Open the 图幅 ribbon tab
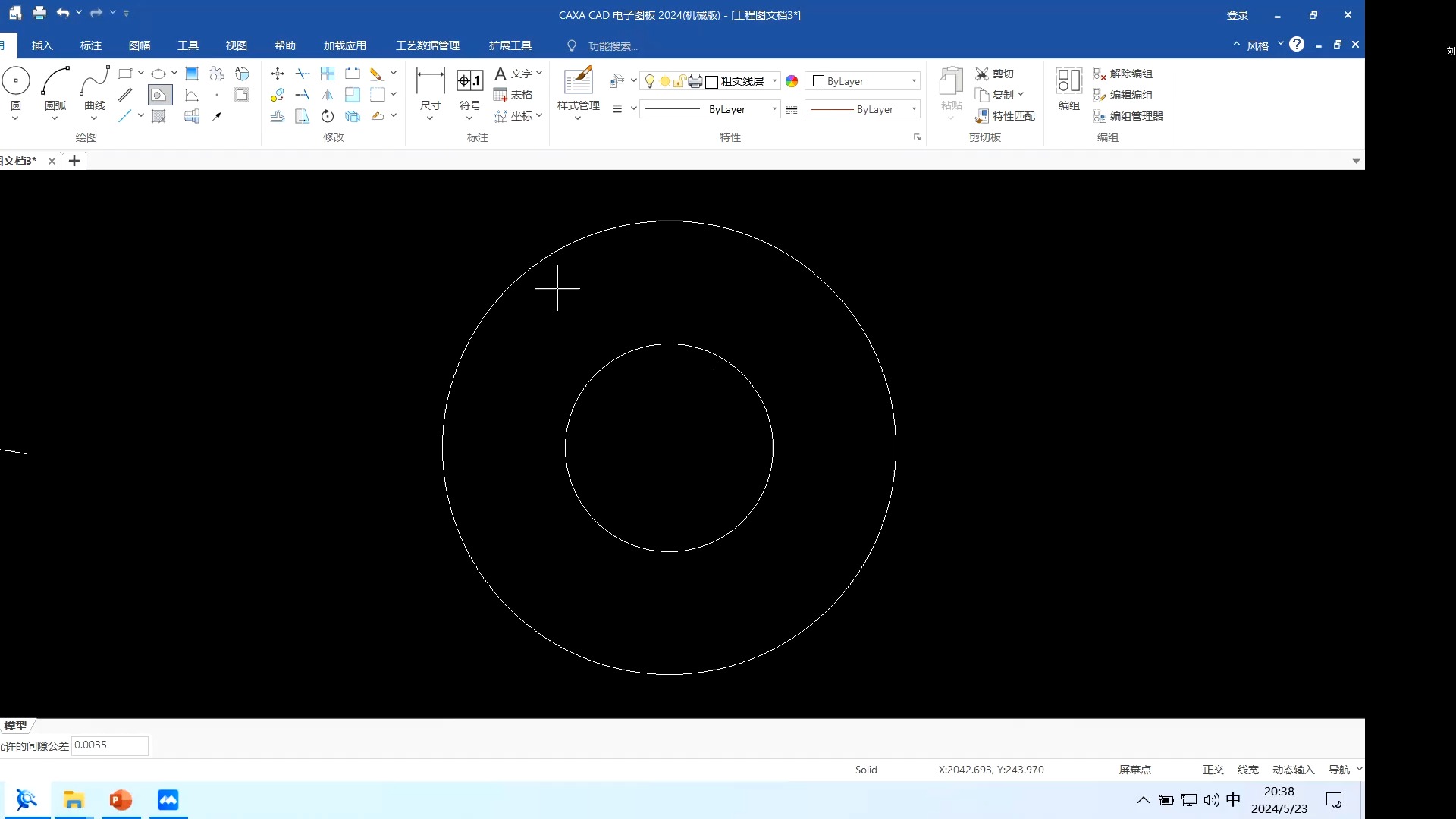1456x819 pixels. point(140,45)
